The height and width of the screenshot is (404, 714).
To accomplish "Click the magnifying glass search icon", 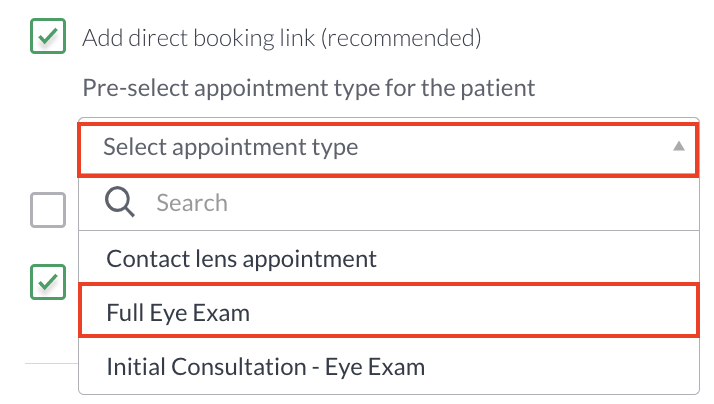I will [119, 202].
